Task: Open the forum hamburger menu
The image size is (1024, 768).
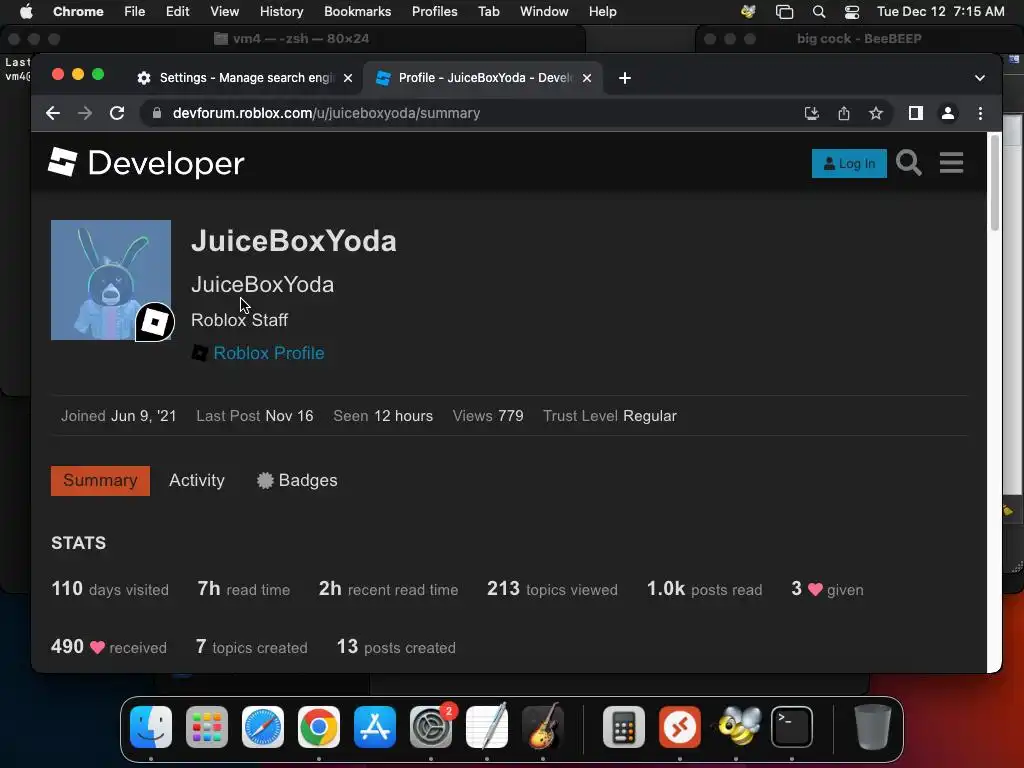Action: (x=951, y=163)
